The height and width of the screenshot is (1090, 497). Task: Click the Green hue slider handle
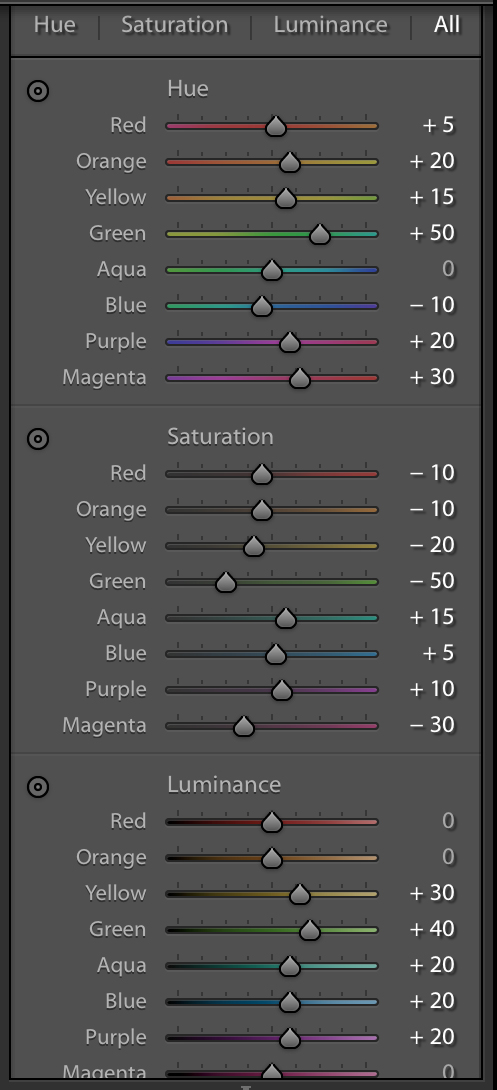click(x=320, y=234)
